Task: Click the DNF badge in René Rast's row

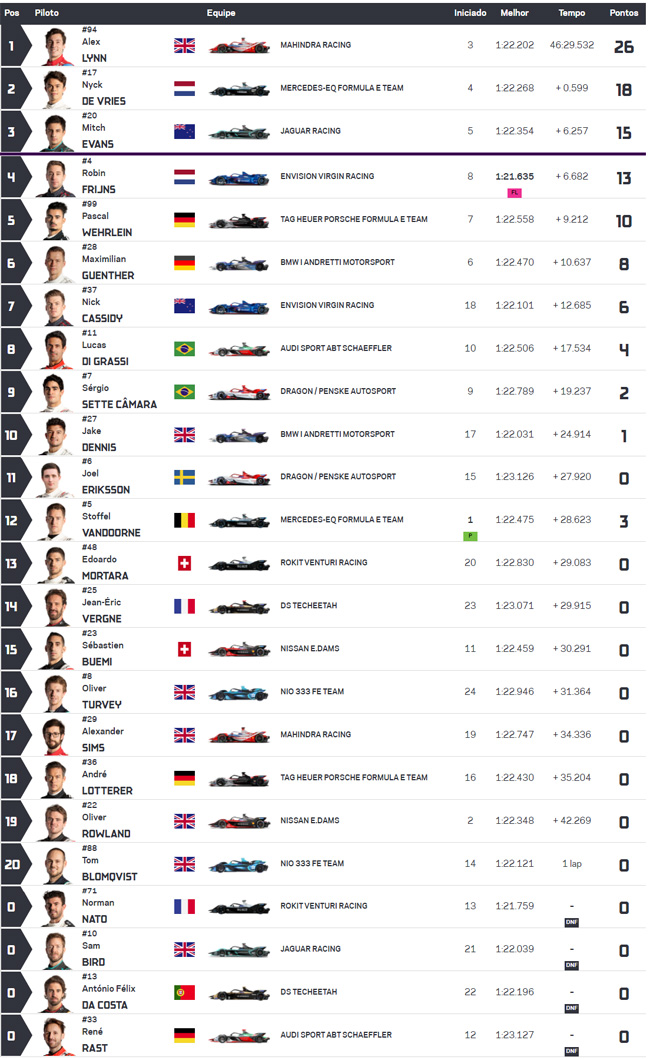Action: tap(572, 1051)
